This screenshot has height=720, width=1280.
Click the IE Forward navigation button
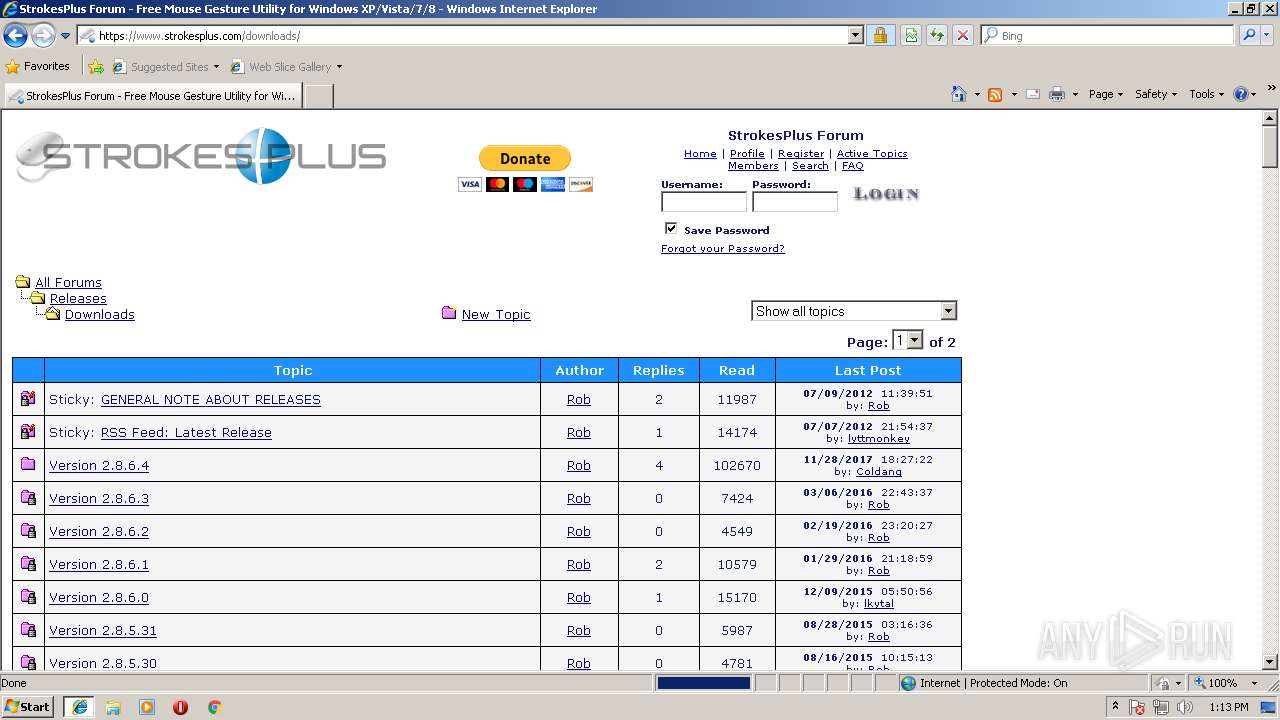pyautogui.click(x=43, y=35)
